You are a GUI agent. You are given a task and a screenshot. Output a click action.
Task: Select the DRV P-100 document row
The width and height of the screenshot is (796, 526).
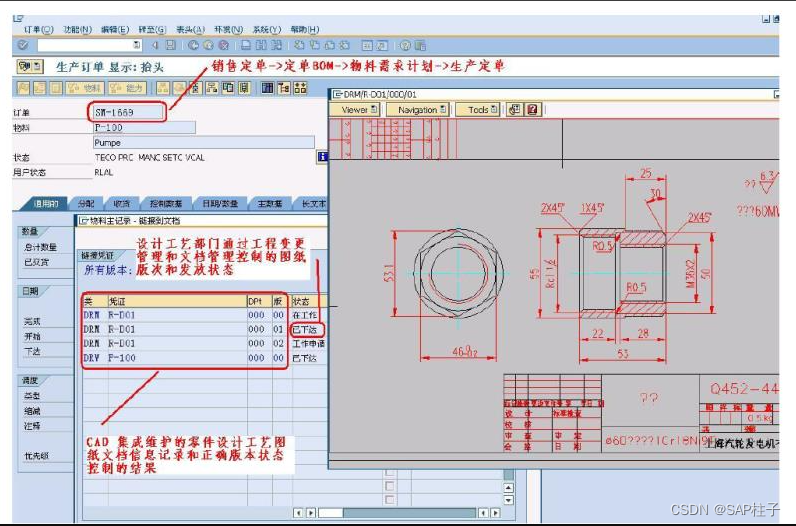coord(204,358)
